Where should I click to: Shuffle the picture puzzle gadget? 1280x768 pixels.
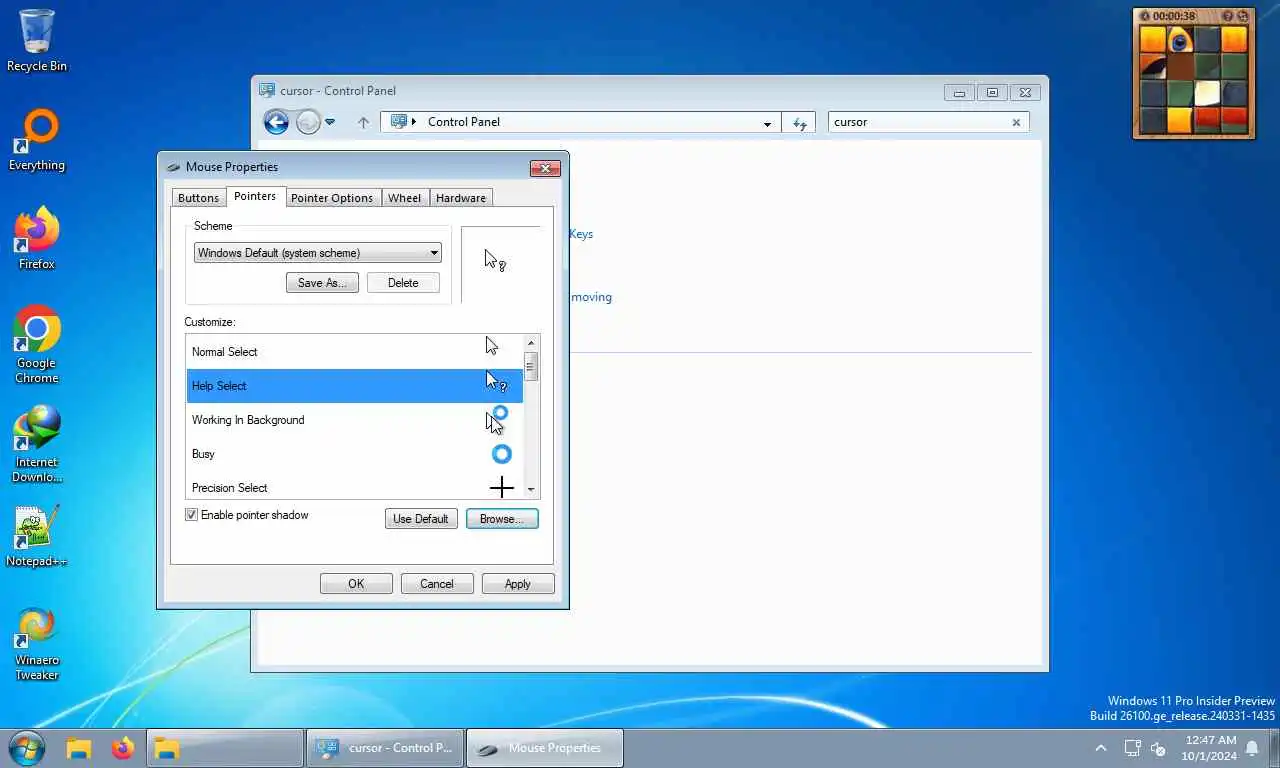tap(1243, 16)
